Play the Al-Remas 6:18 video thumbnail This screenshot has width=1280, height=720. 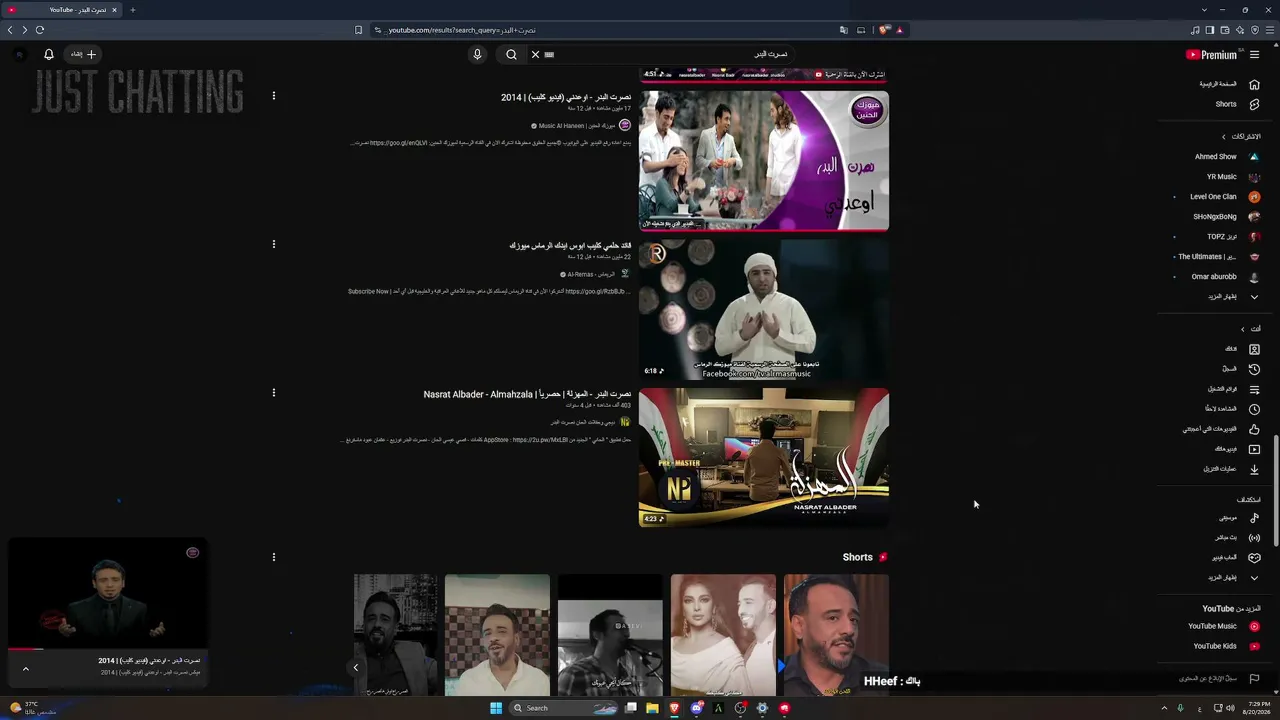(x=764, y=309)
